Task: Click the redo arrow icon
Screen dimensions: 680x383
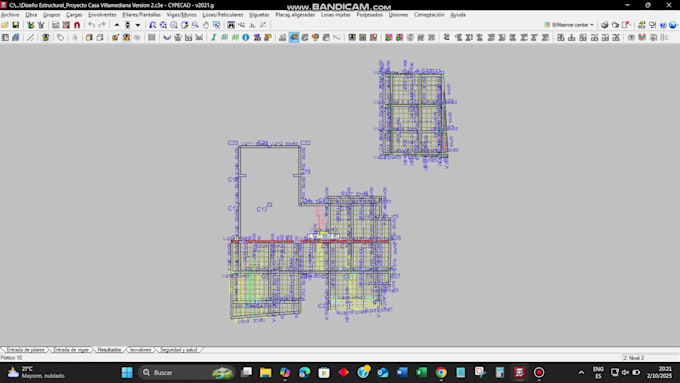Action: click(102, 25)
